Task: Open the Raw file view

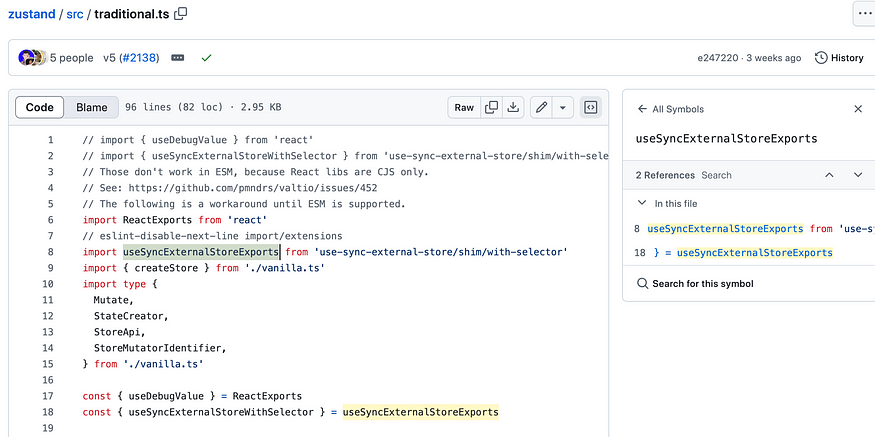Action: (464, 107)
